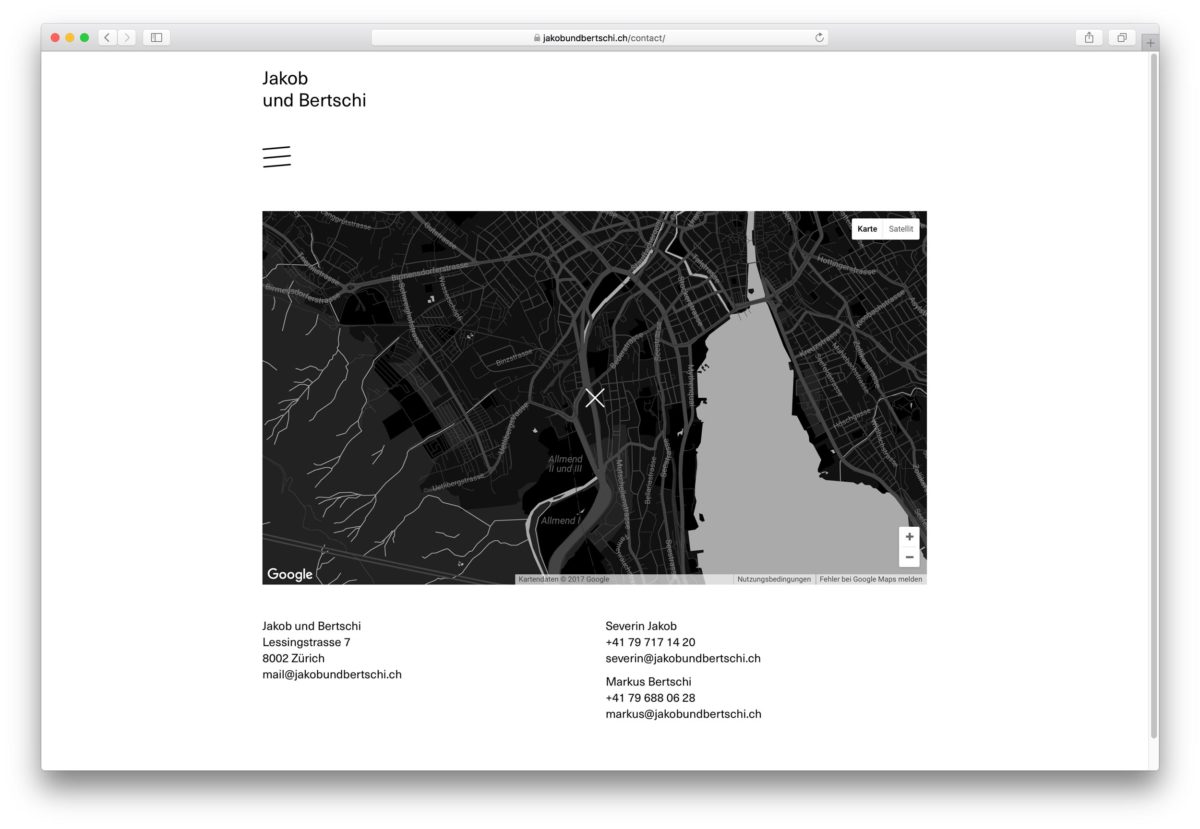Click markus@jakobundbertschi.ch email link
The width and height of the screenshot is (1200, 829).
[683, 714]
